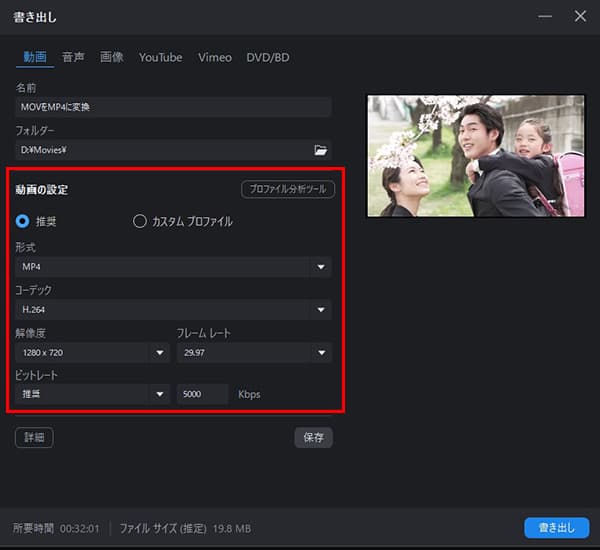Close the 書き出し dialog
Screen dimensions: 600x550
click(x=580, y=16)
